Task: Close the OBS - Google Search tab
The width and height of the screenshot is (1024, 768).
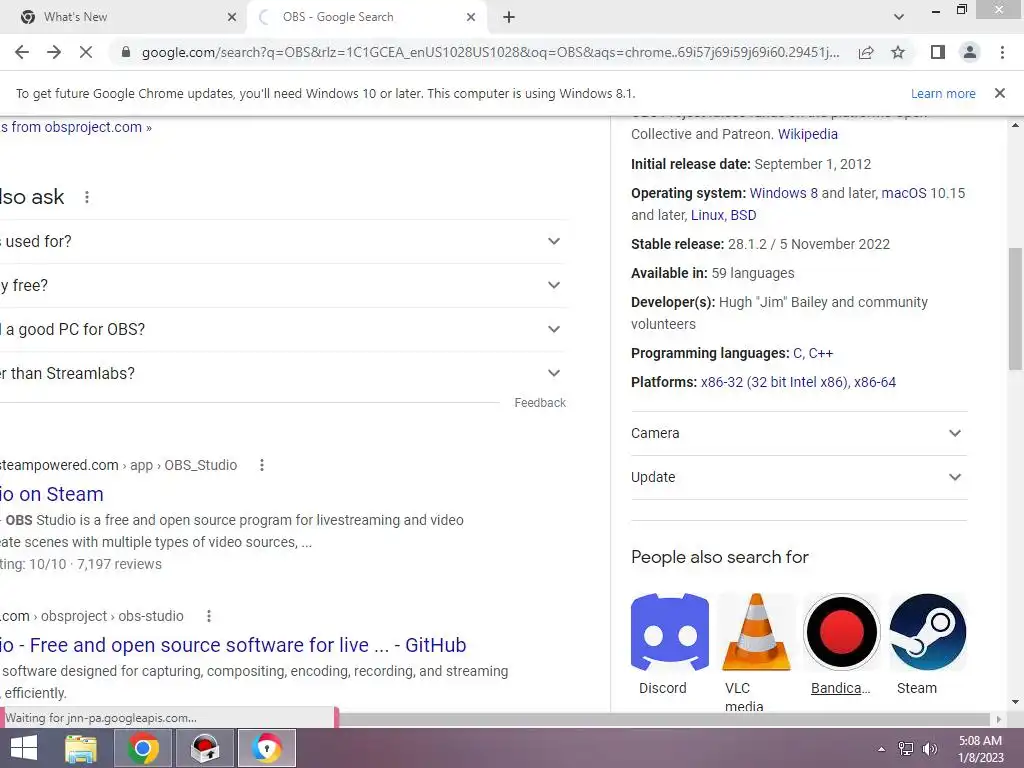Action: (x=471, y=17)
